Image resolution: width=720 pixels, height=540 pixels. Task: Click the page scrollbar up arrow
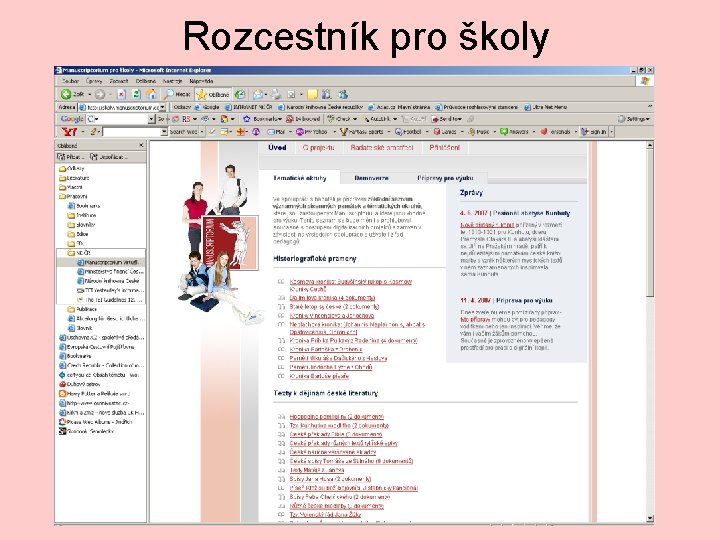tap(650, 145)
